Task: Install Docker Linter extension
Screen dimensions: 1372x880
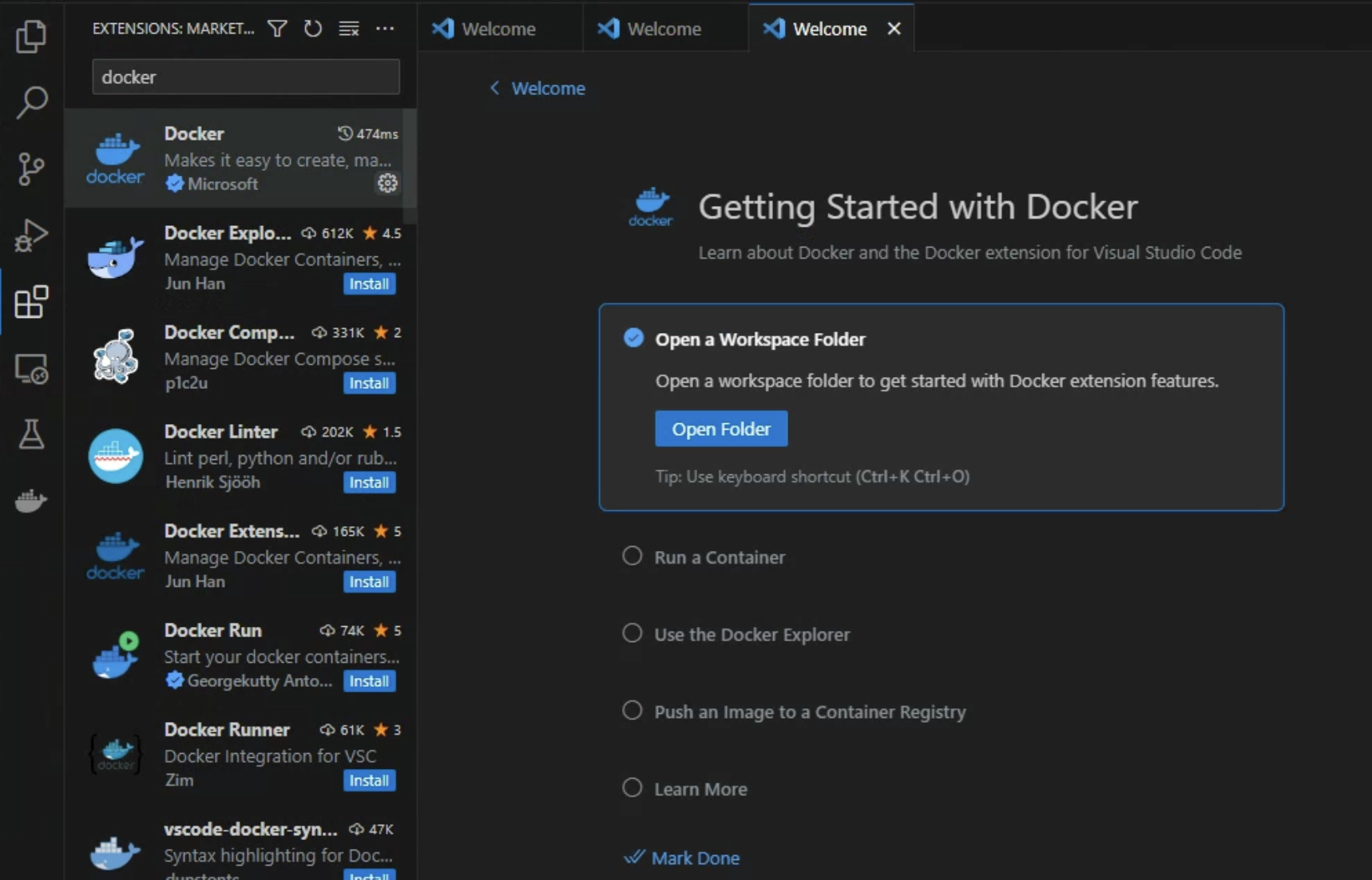Action: tap(369, 482)
